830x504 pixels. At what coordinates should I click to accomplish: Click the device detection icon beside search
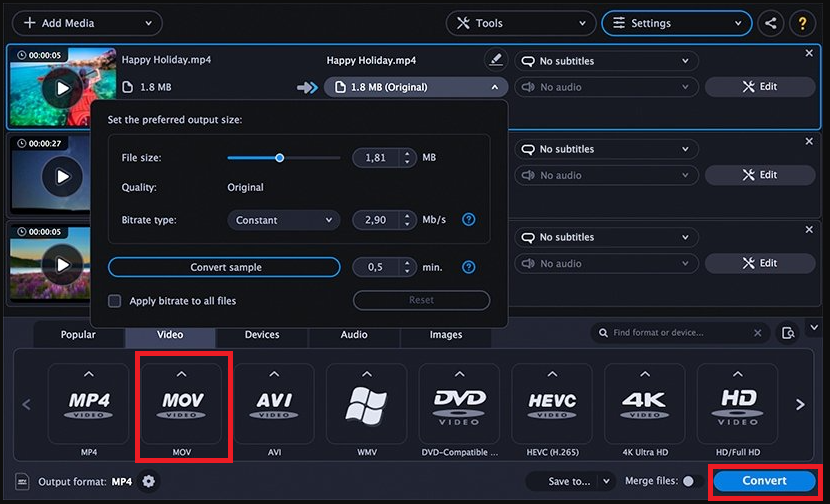point(788,333)
